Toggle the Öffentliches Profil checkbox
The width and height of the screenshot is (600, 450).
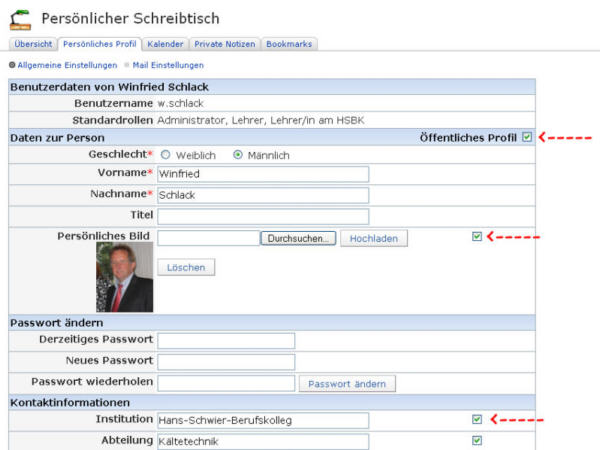[x=527, y=137]
